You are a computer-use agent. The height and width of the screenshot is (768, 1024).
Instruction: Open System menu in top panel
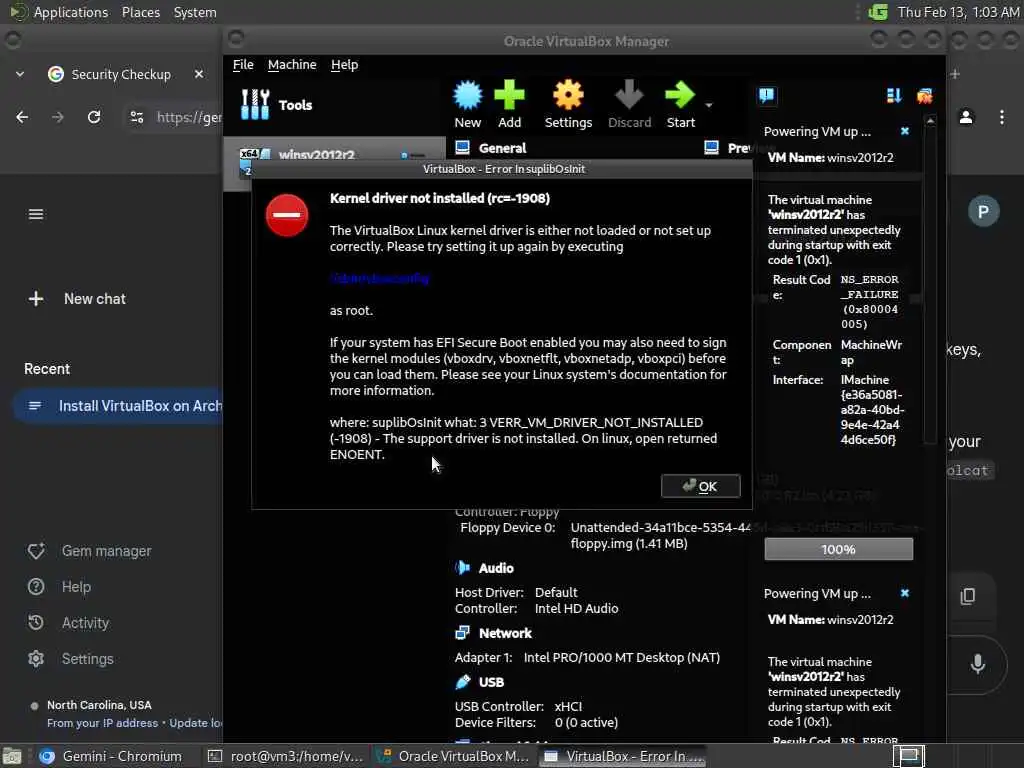[x=195, y=12]
